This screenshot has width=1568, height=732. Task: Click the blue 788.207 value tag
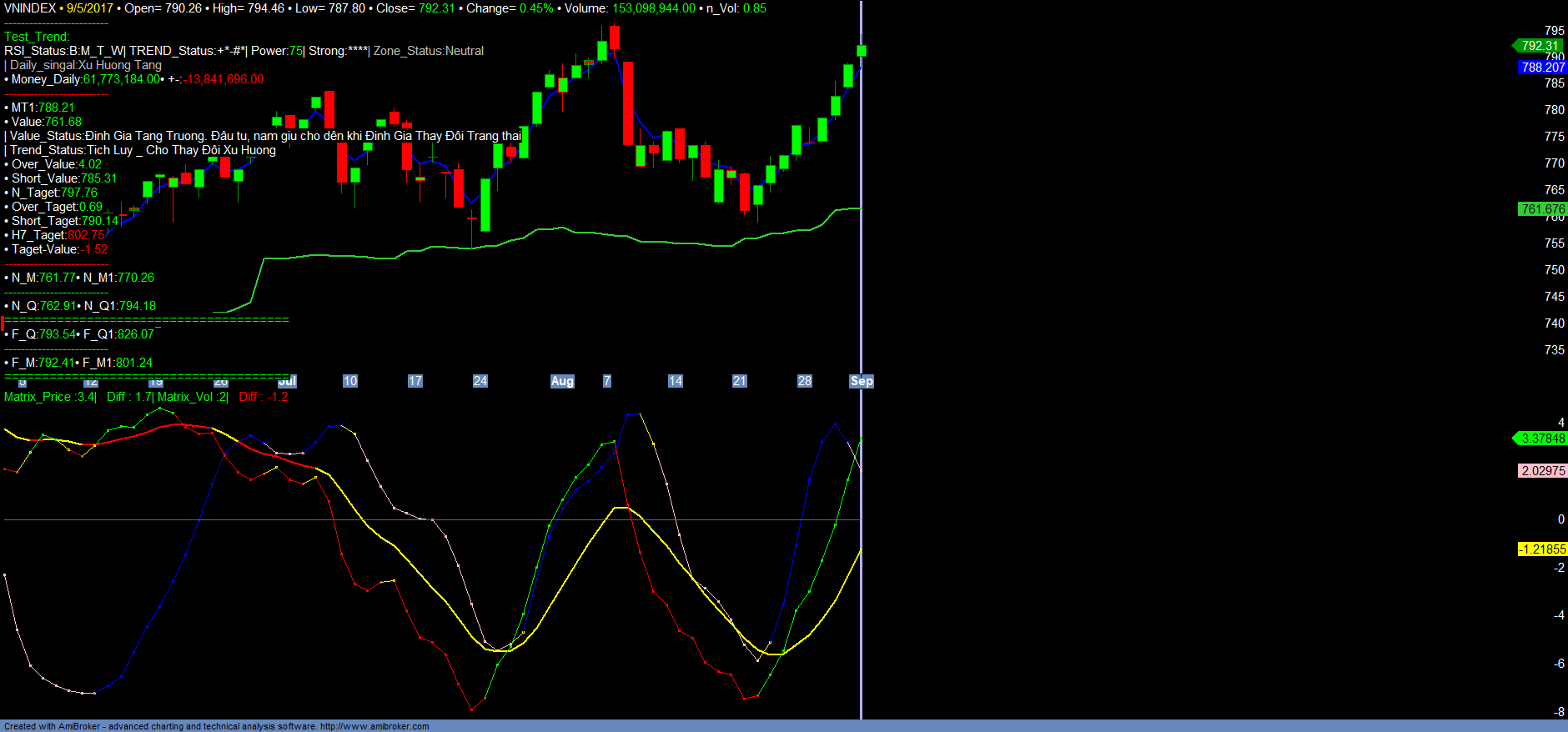pyautogui.click(x=1542, y=68)
